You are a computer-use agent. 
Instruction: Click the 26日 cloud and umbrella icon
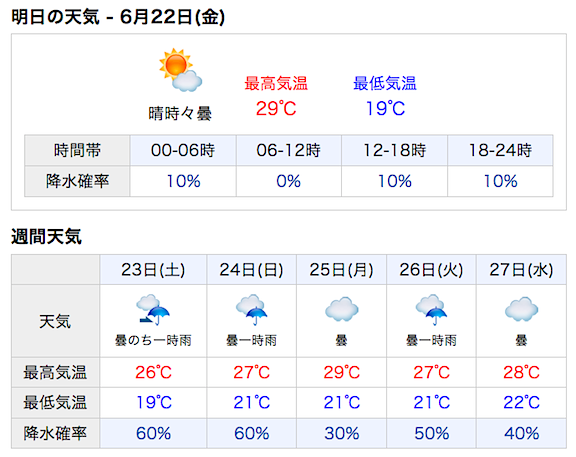click(x=431, y=310)
